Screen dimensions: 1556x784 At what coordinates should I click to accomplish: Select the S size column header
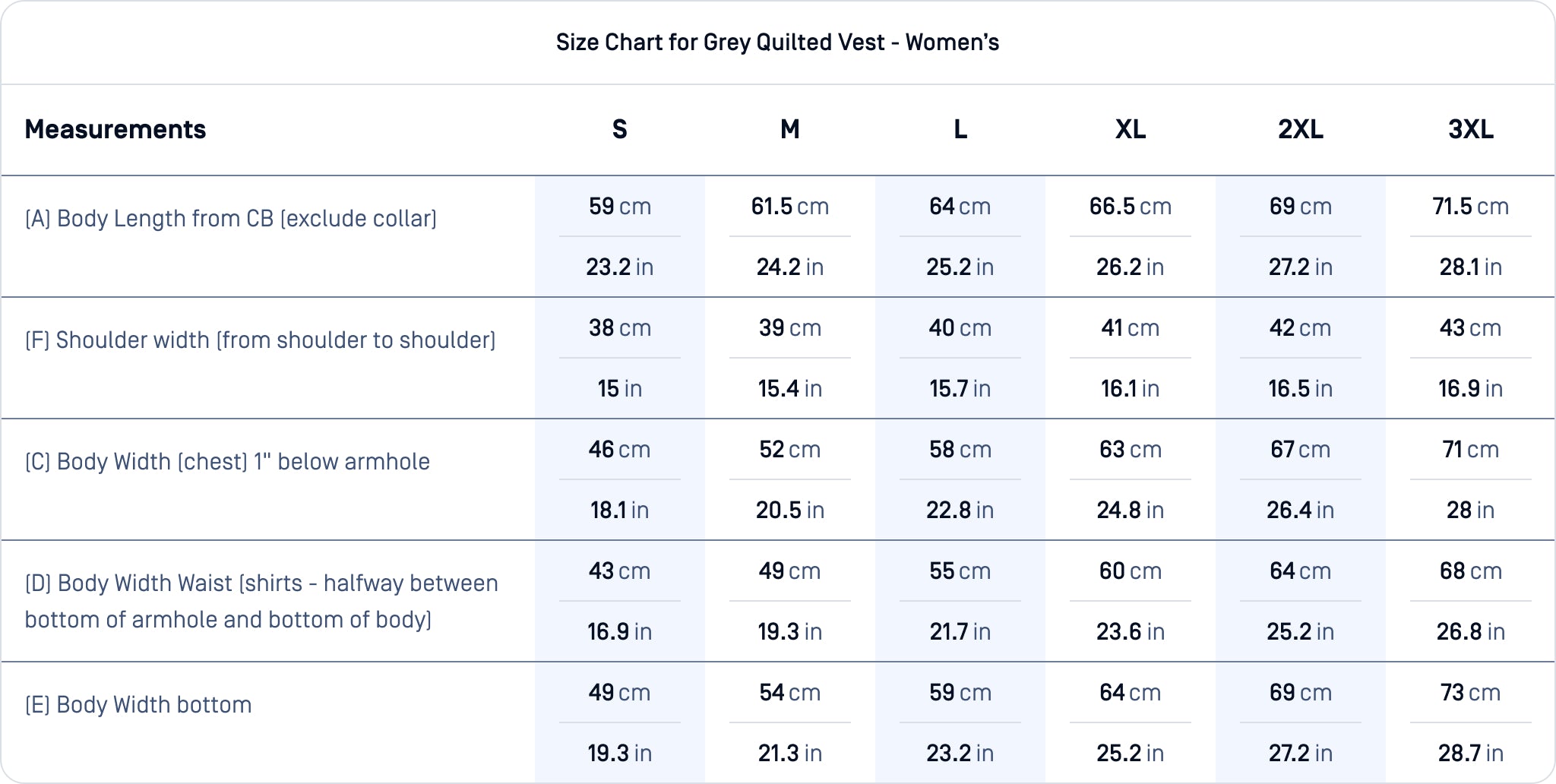pyautogui.click(x=620, y=130)
